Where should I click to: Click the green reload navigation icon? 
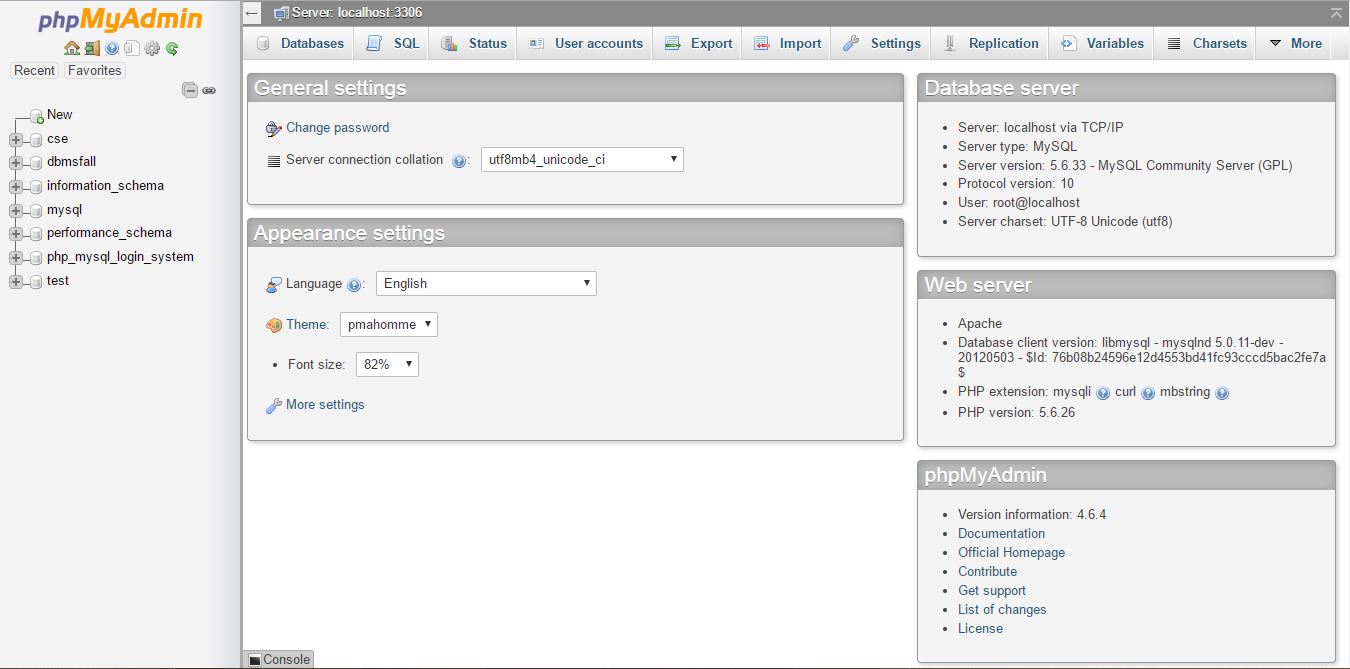[171, 47]
